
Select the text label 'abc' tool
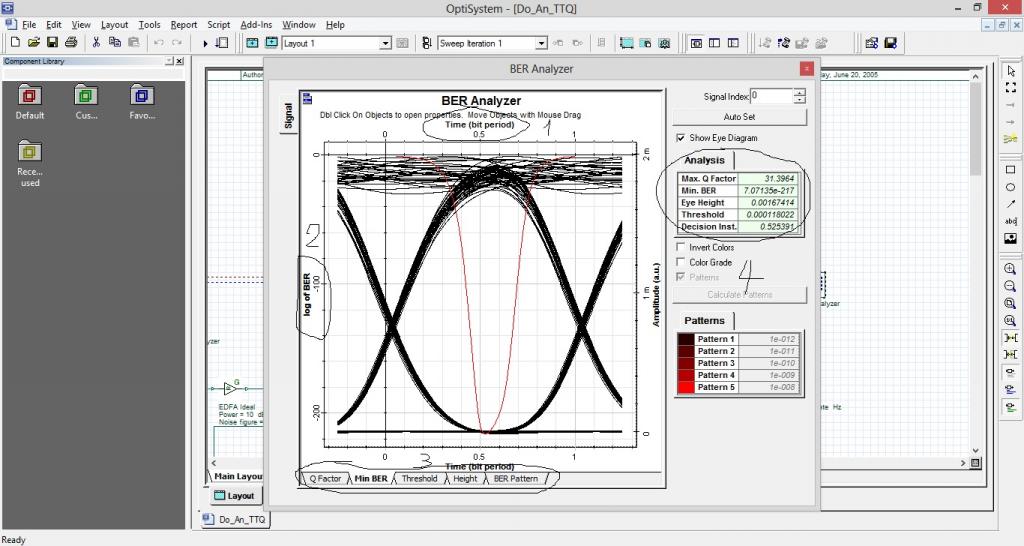point(1010,221)
